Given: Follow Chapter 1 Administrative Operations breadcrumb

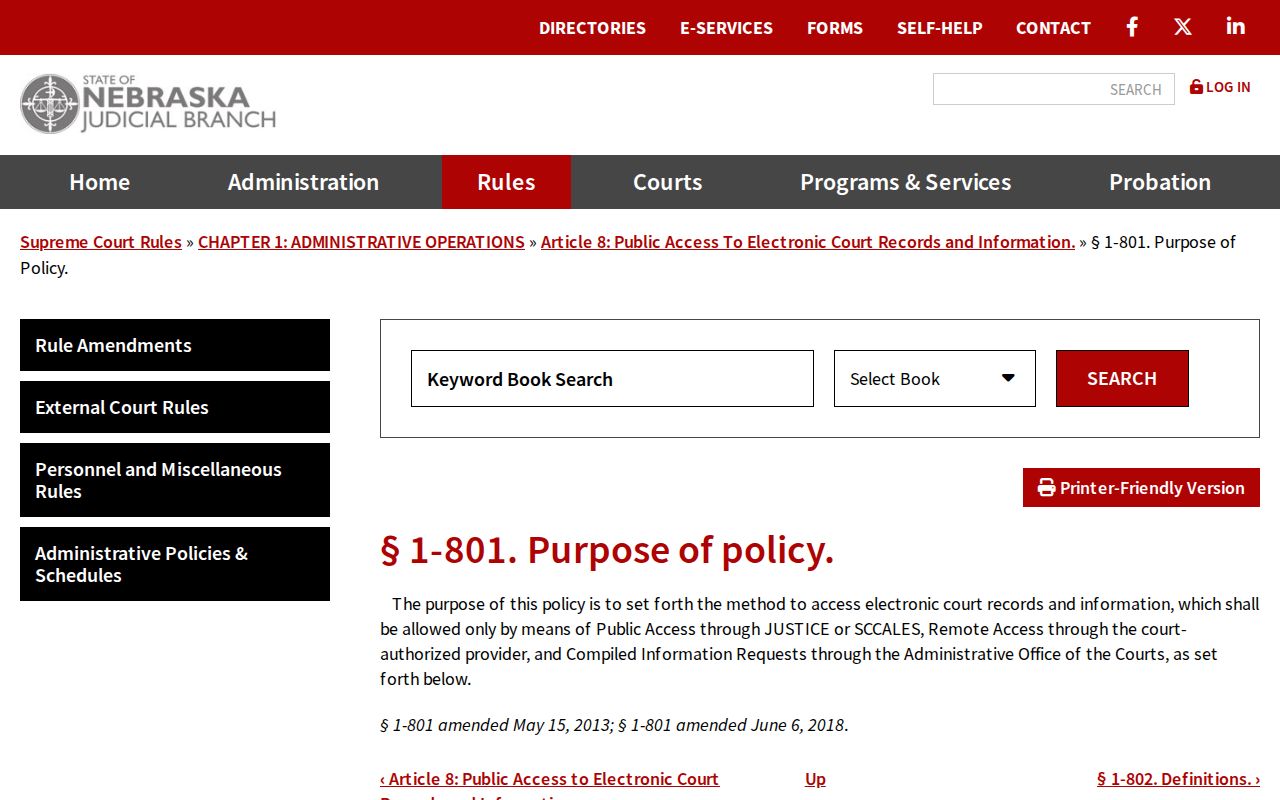Looking at the screenshot, I should tap(361, 242).
